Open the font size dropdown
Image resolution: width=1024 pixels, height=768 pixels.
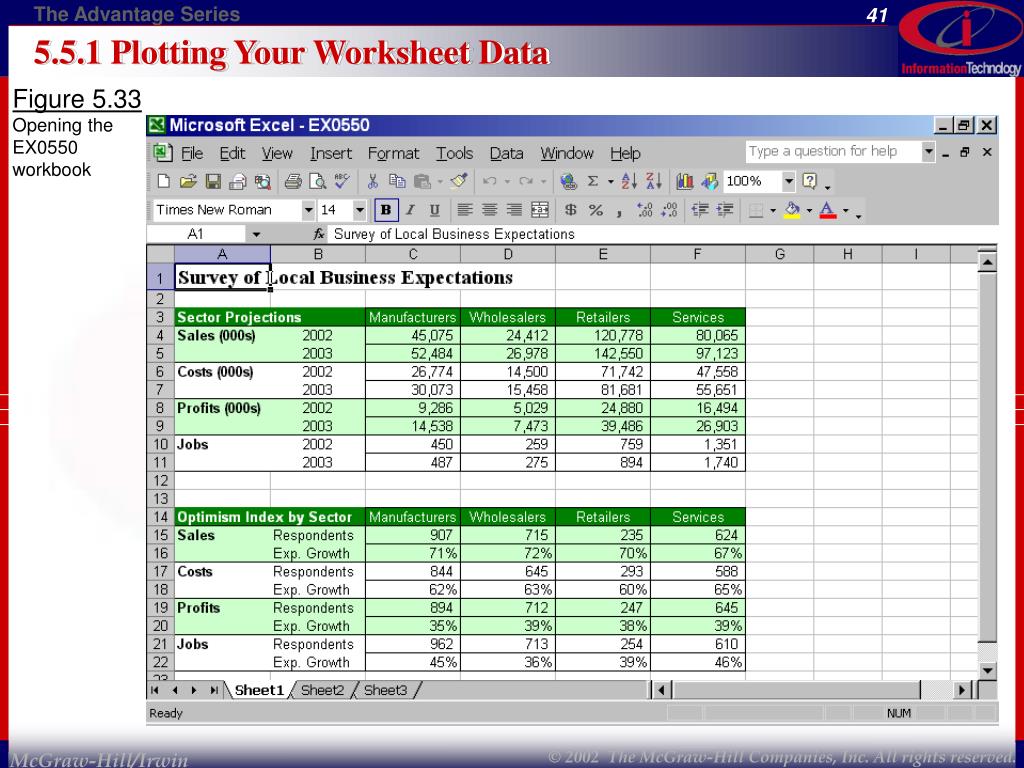[359, 210]
